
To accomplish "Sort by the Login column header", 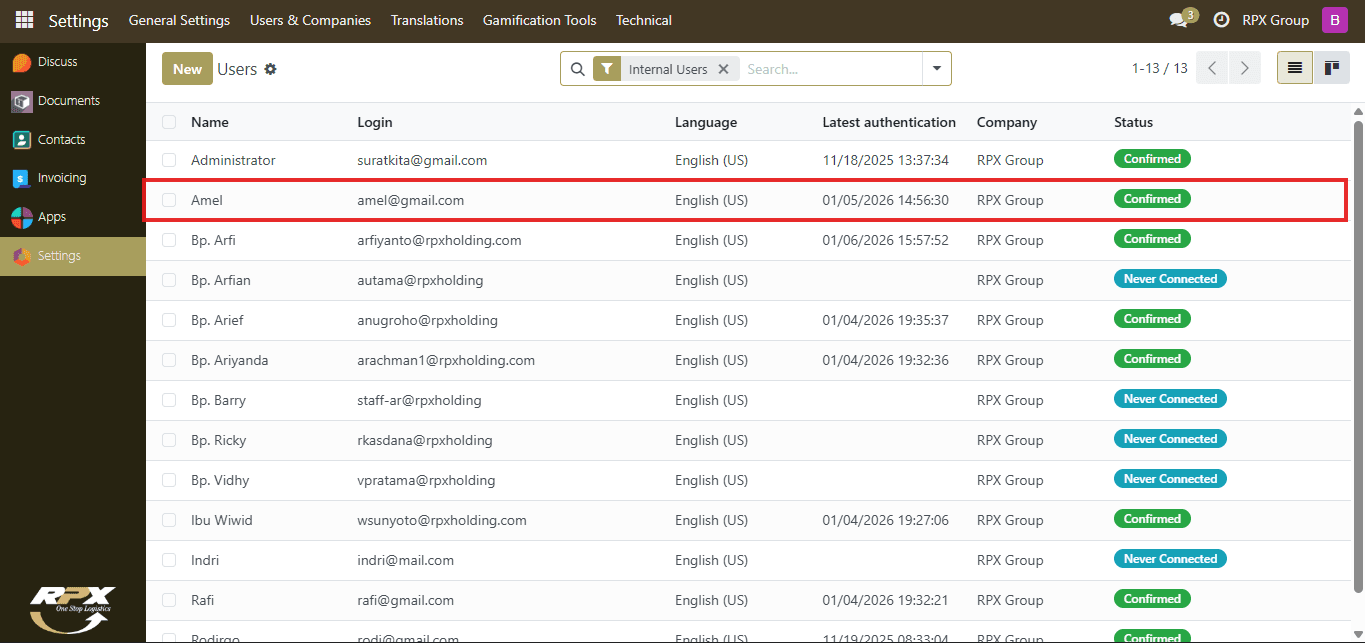I will pyautogui.click(x=375, y=122).
